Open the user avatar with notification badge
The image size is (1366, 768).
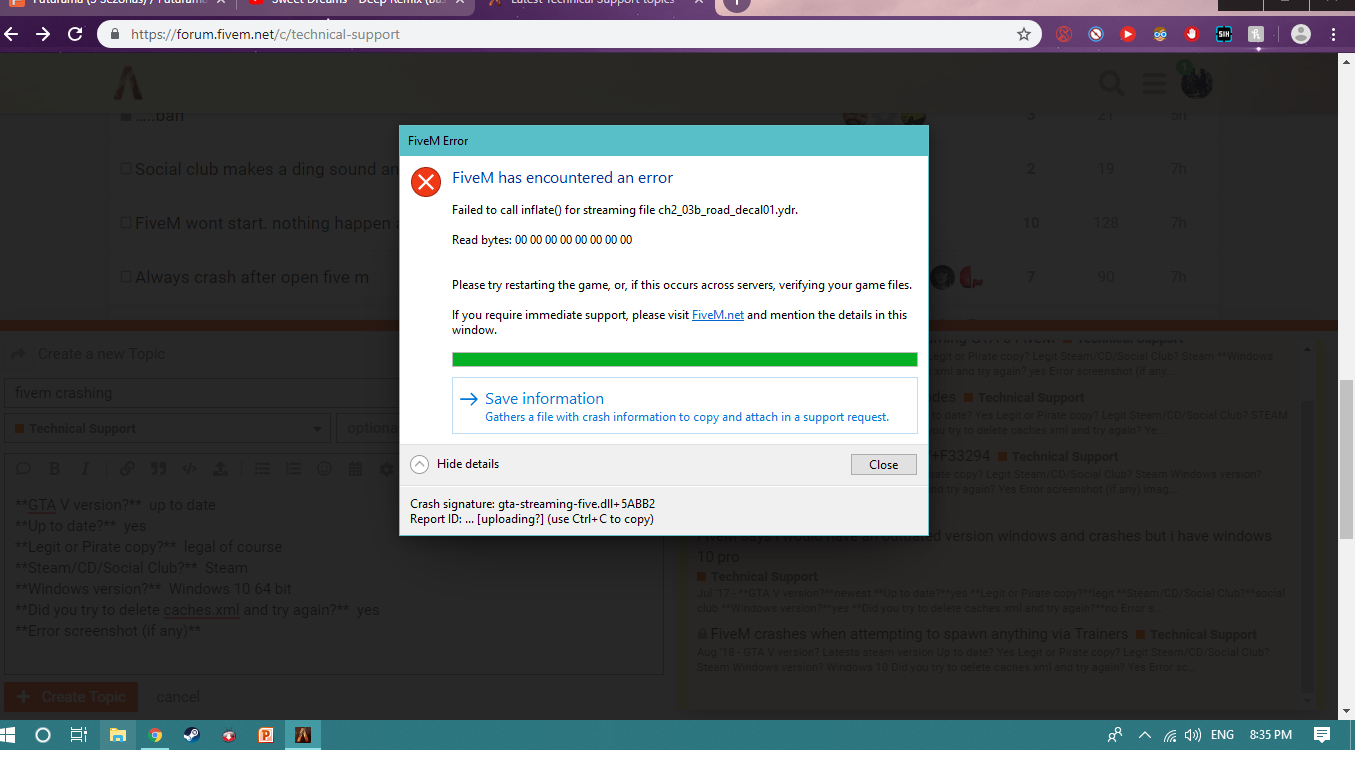click(x=1196, y=82)
